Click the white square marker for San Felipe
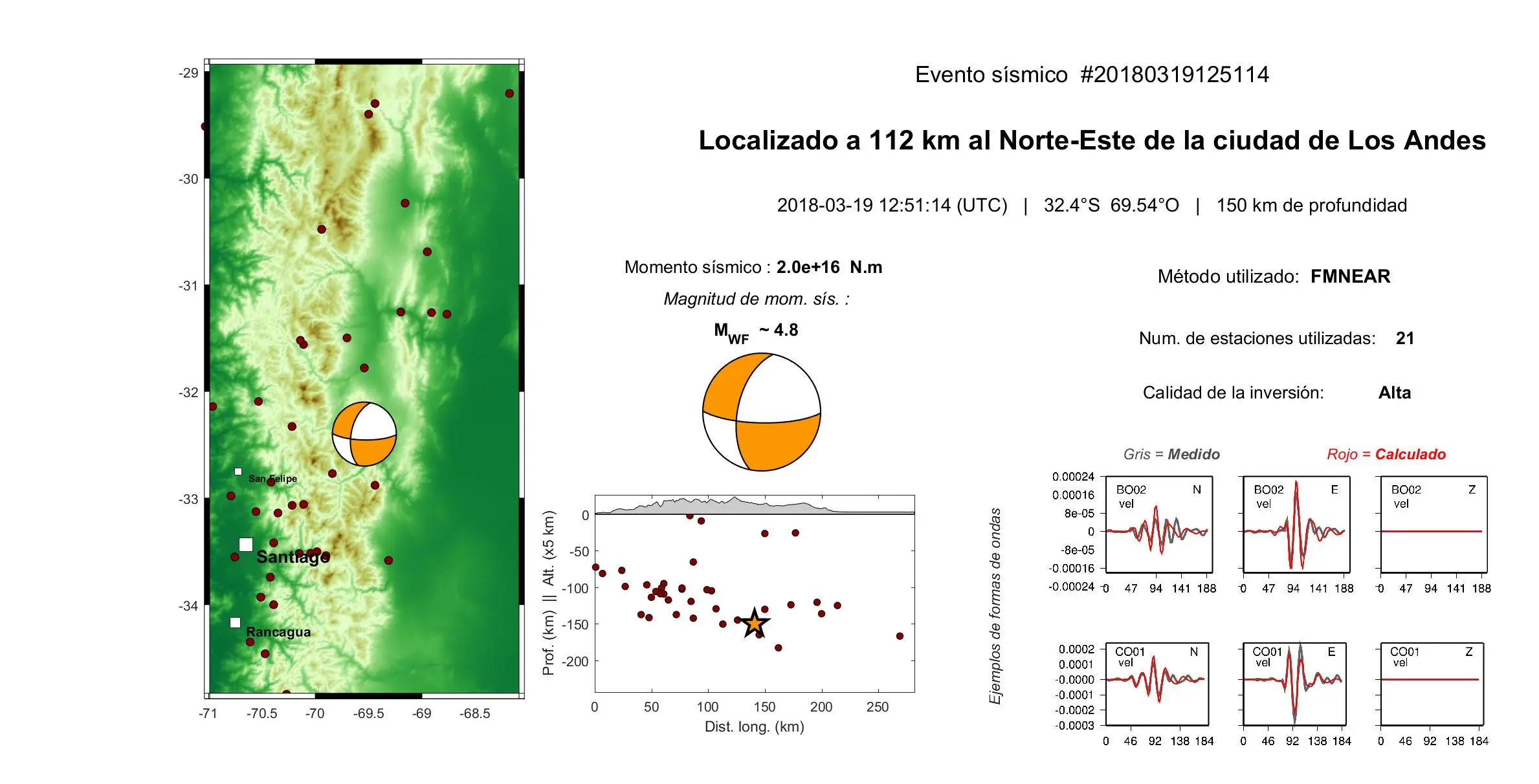The image size is (1539, 784). pyautogui.click(x=238, y=472)
